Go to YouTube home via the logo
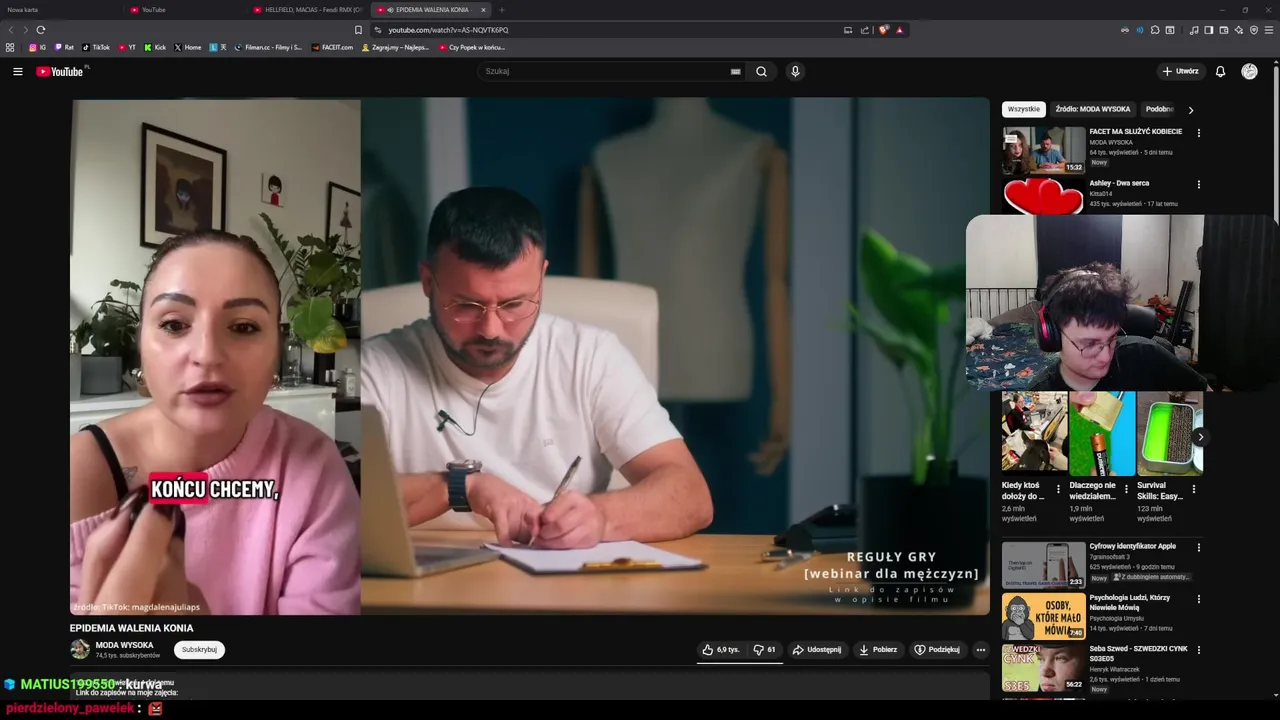This screenshot has width=1280, height=720. tap(60, 71)
